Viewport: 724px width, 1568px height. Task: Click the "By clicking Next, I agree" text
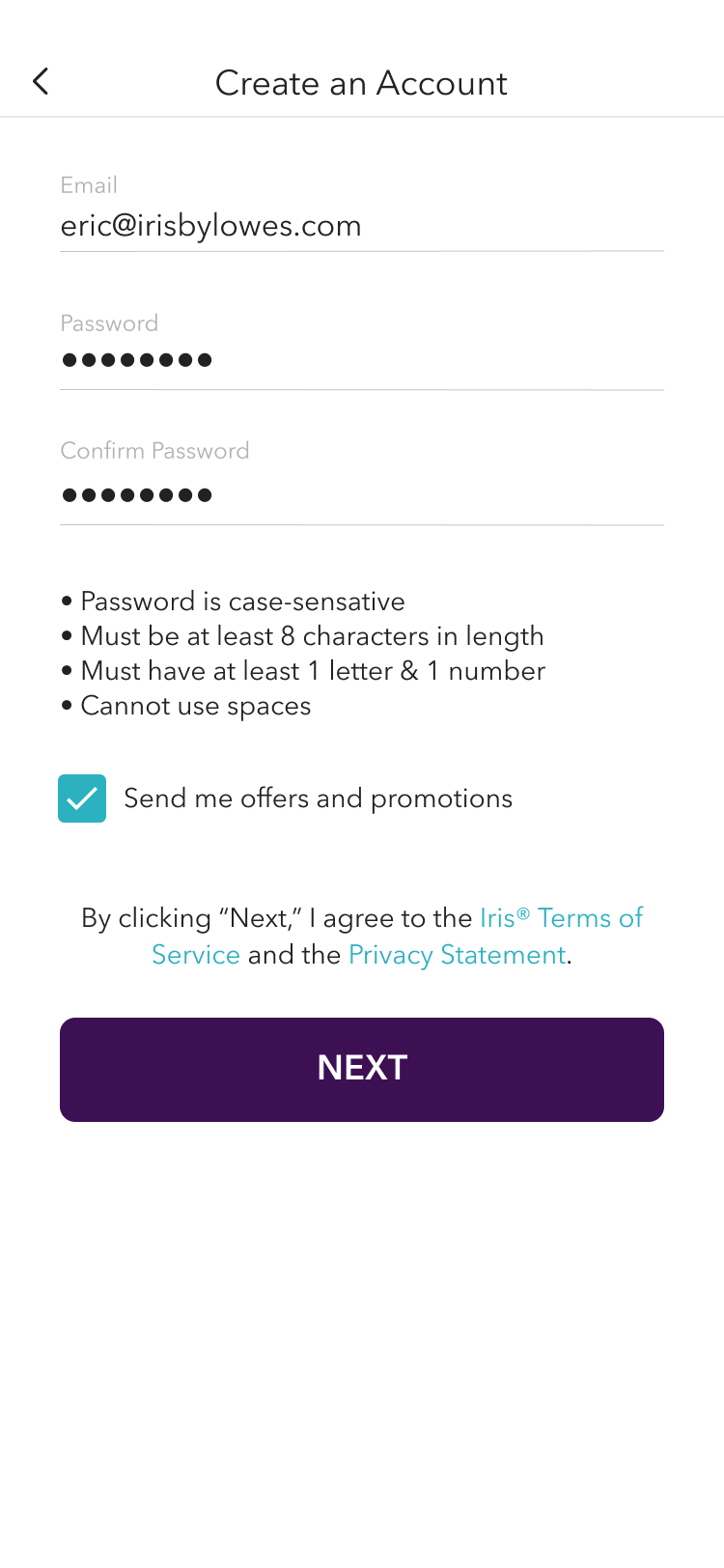278,918
